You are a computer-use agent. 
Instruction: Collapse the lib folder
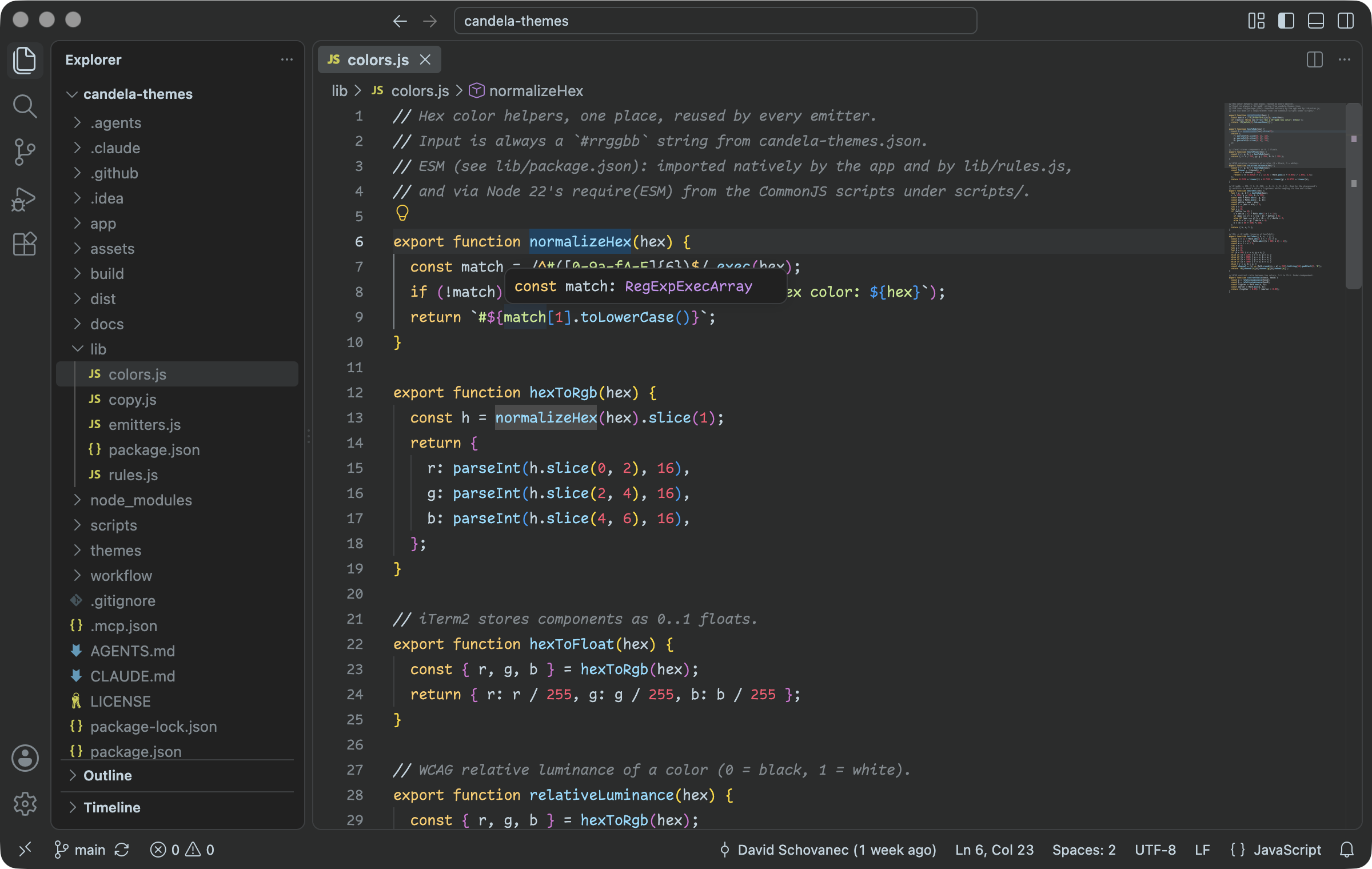click(x=177, y=349)
